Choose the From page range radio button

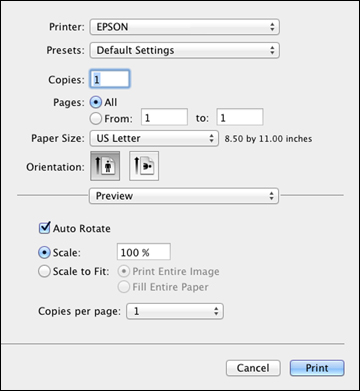[x=96, y=118]
